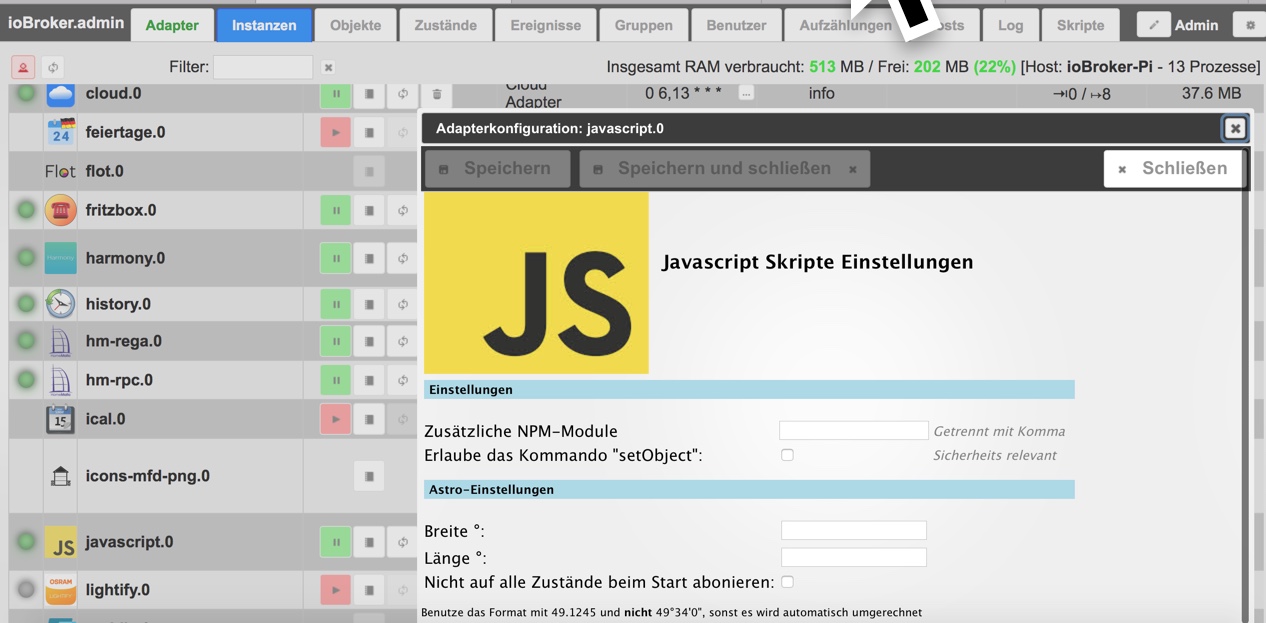Image resolution: width=1266 pixels, height=623 pixels.
Task: Start the feiertage.0 instance
Action: click(336, 132)
